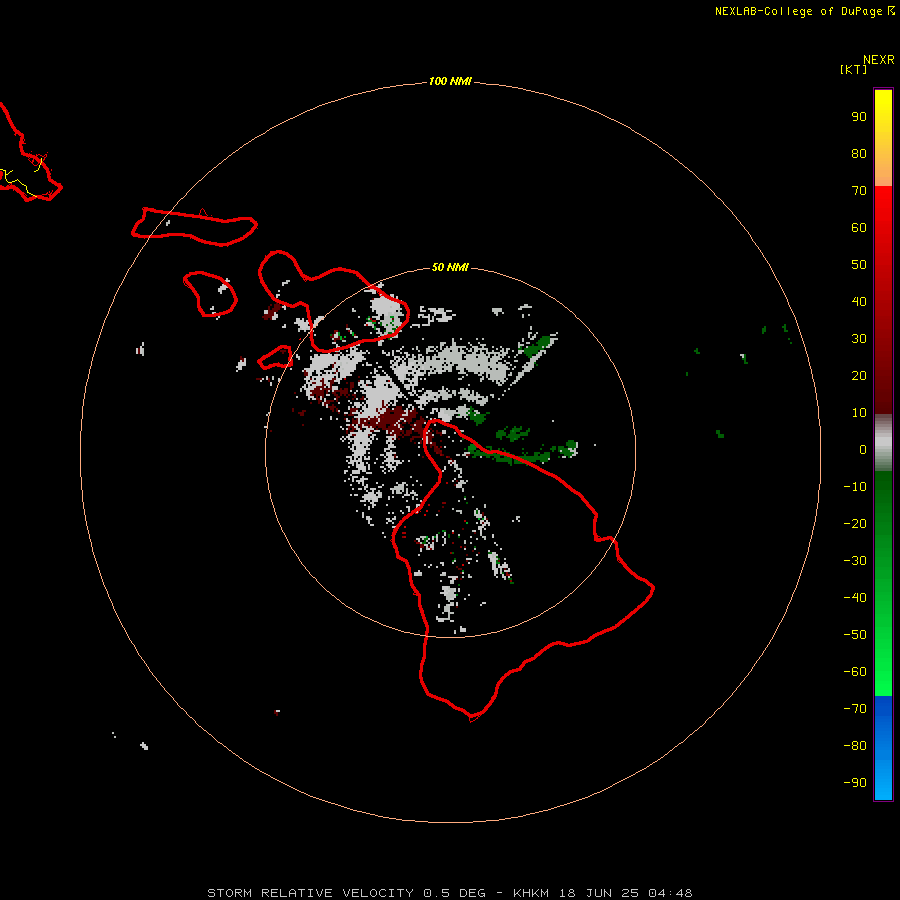
Task: Select the small Kahoolawe island outline
Action: [276, 358]
